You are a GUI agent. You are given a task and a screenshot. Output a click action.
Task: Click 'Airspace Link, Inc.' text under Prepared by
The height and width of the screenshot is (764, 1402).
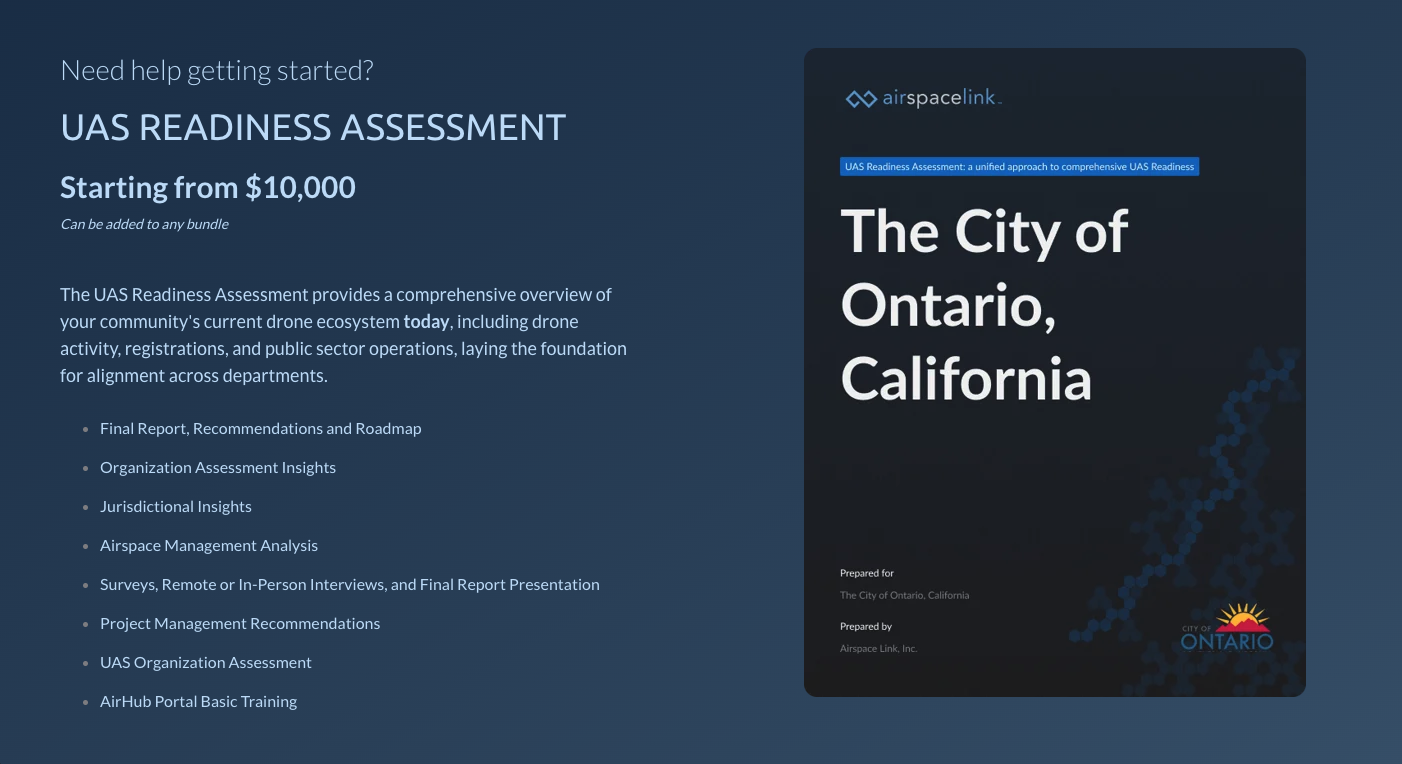click(x=878, y=648)
